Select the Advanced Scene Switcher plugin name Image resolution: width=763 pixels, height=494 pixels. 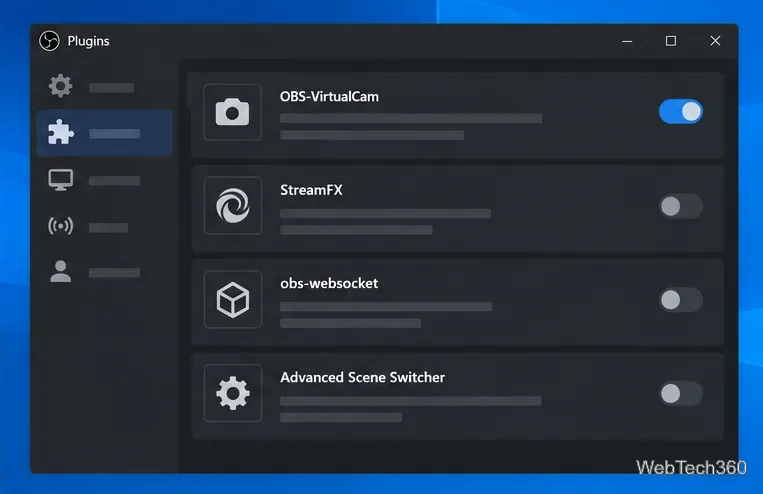(363, 378)
